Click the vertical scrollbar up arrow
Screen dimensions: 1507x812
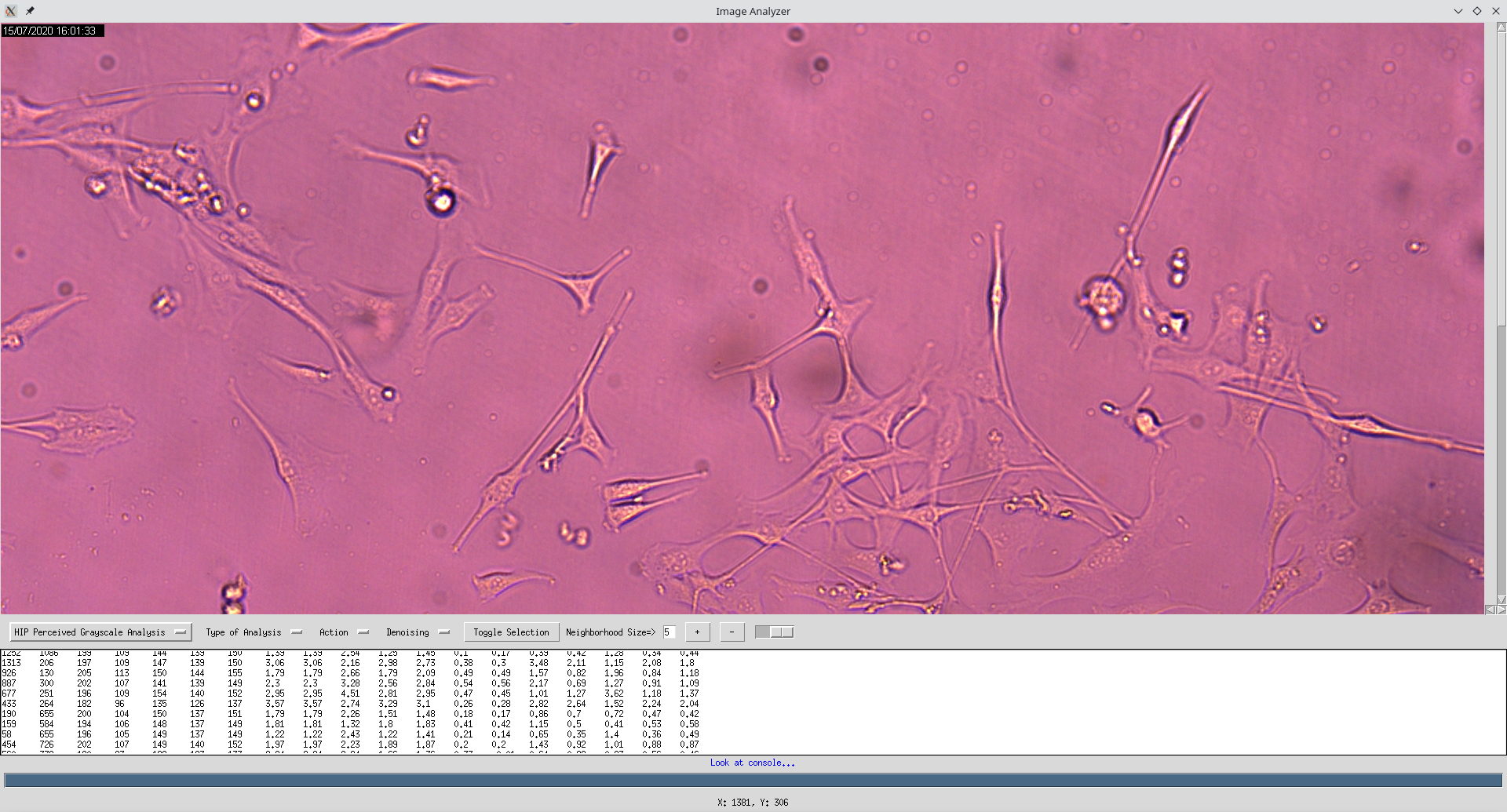pyautogui.click(x=1501, y=27)
